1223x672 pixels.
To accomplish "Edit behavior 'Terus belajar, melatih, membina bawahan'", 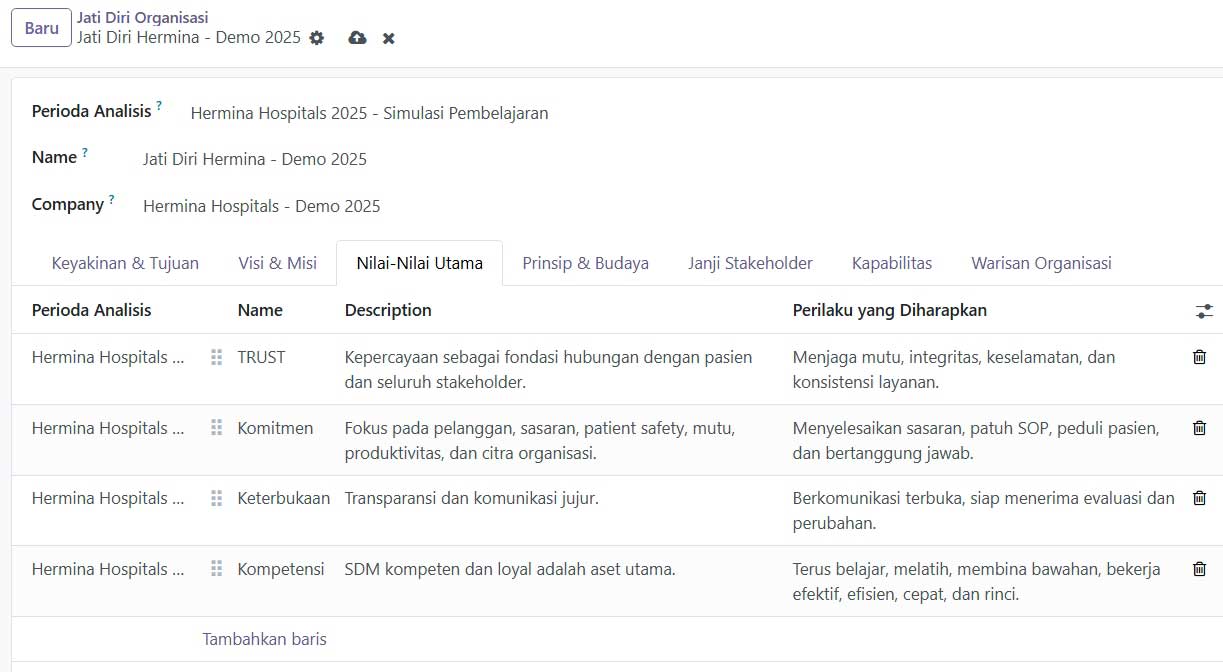I will (x=977, y=581).
